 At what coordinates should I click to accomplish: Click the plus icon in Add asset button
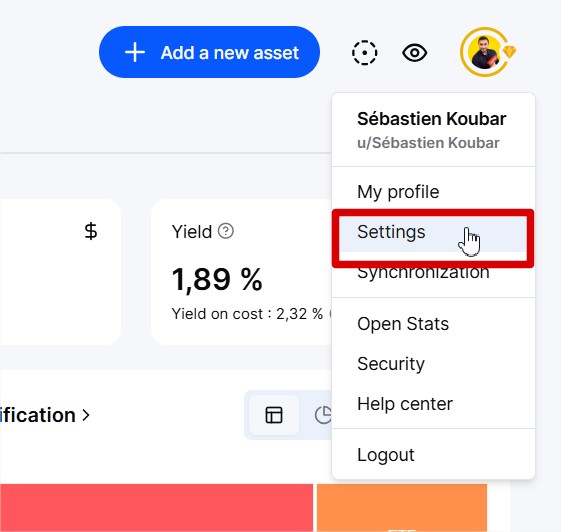point(135,52)
